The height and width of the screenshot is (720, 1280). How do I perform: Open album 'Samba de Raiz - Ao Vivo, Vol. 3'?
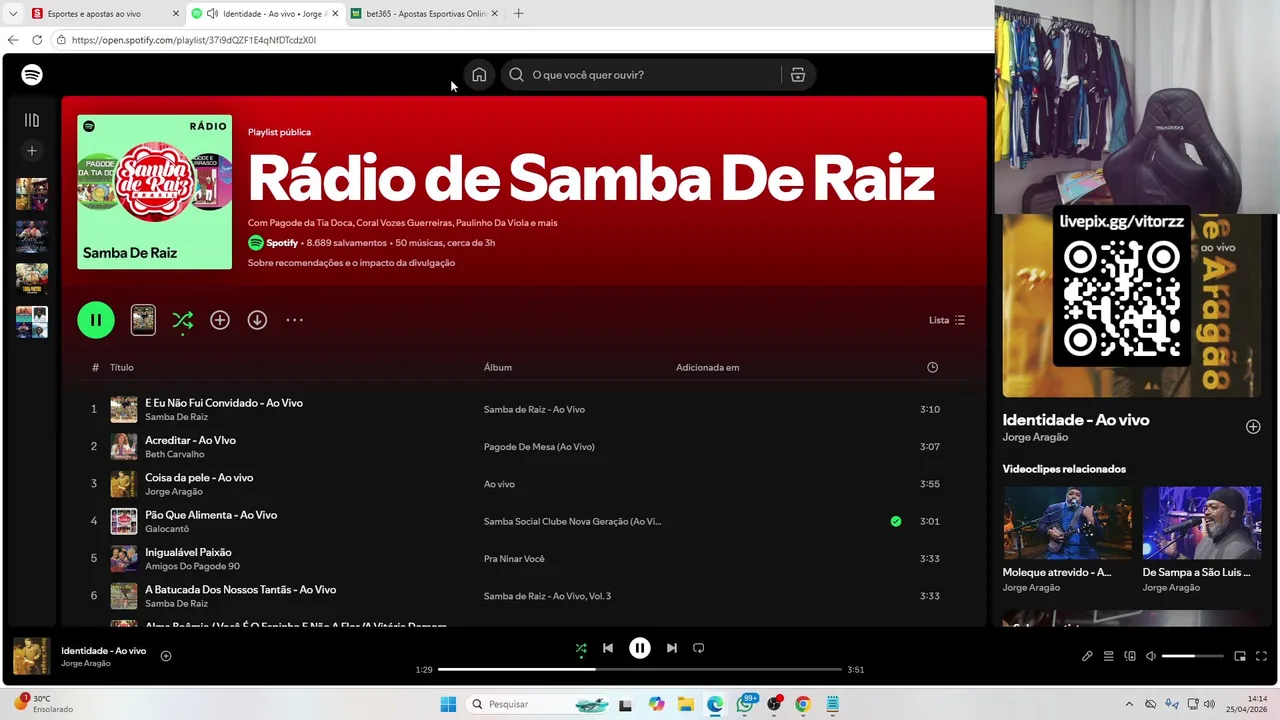[547, 596]
